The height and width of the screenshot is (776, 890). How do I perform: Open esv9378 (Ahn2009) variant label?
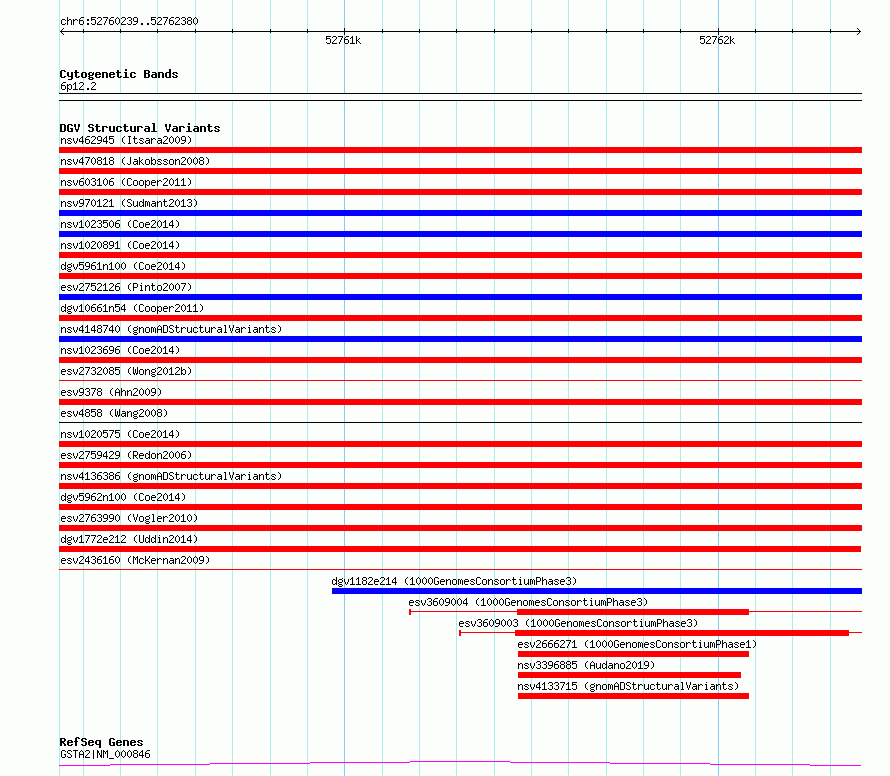tap(111, 392)
